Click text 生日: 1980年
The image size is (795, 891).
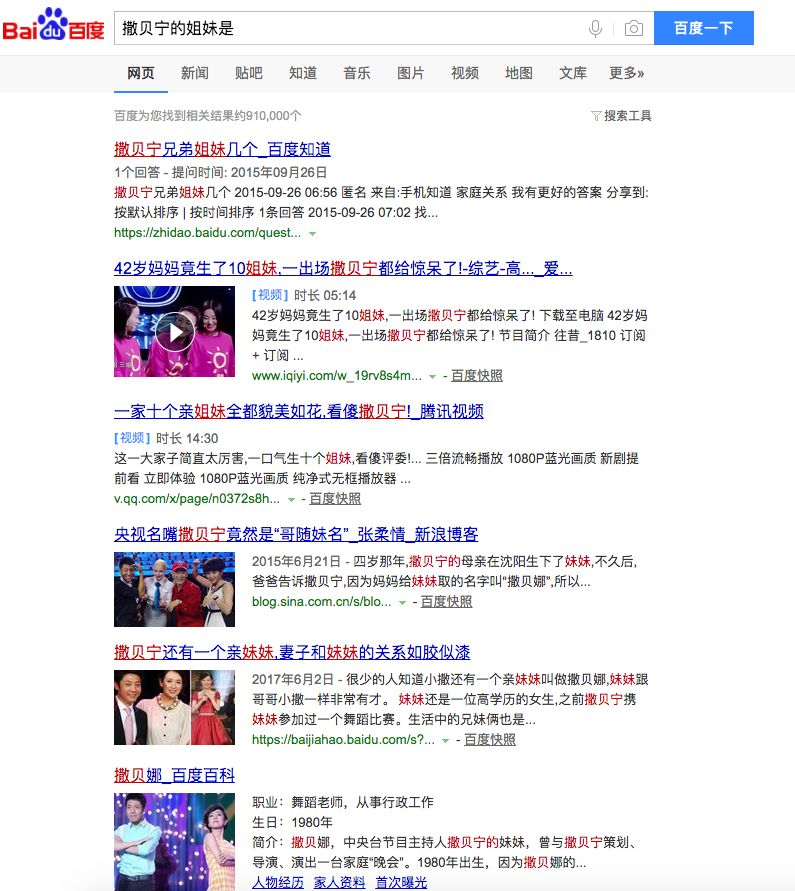click(293, 822)
